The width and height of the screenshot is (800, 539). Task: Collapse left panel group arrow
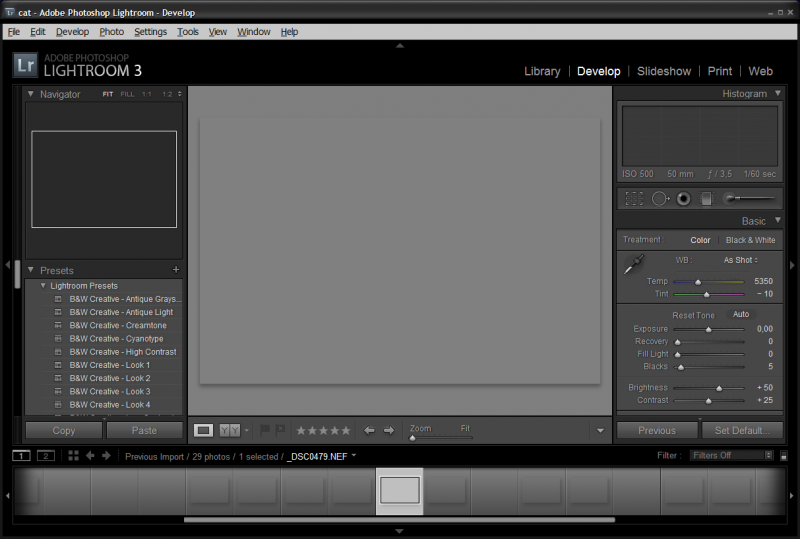(x=7, y=265)
